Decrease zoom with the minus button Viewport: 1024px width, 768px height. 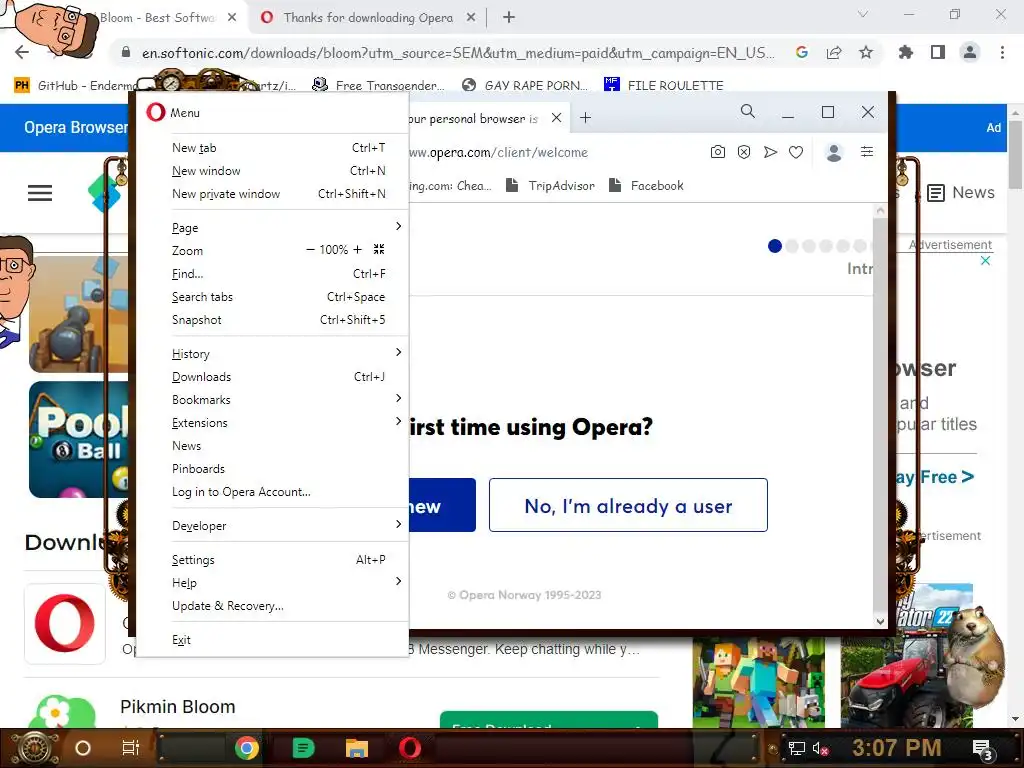coord(310,249)
